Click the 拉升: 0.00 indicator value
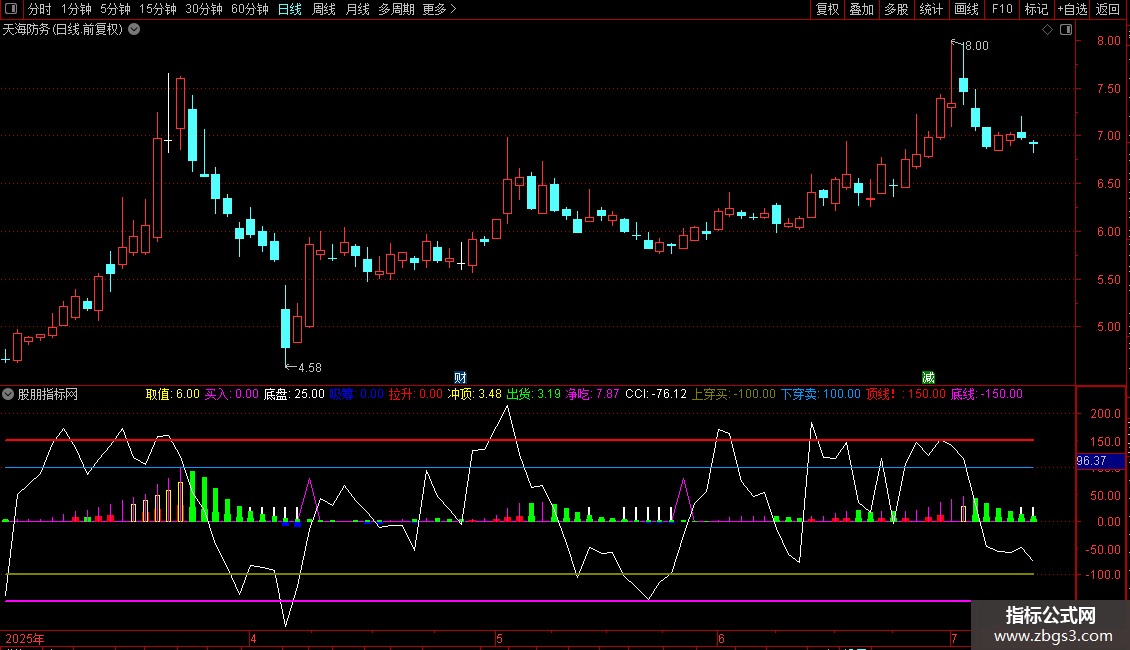The width and height of the screenshot is (1130, 650). 416,394
